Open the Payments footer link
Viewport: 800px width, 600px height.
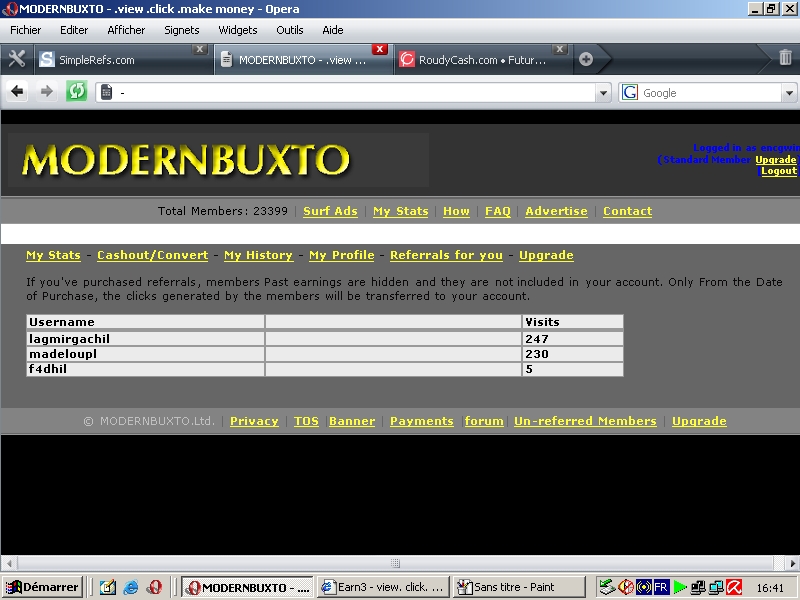[x=421, y=421]
